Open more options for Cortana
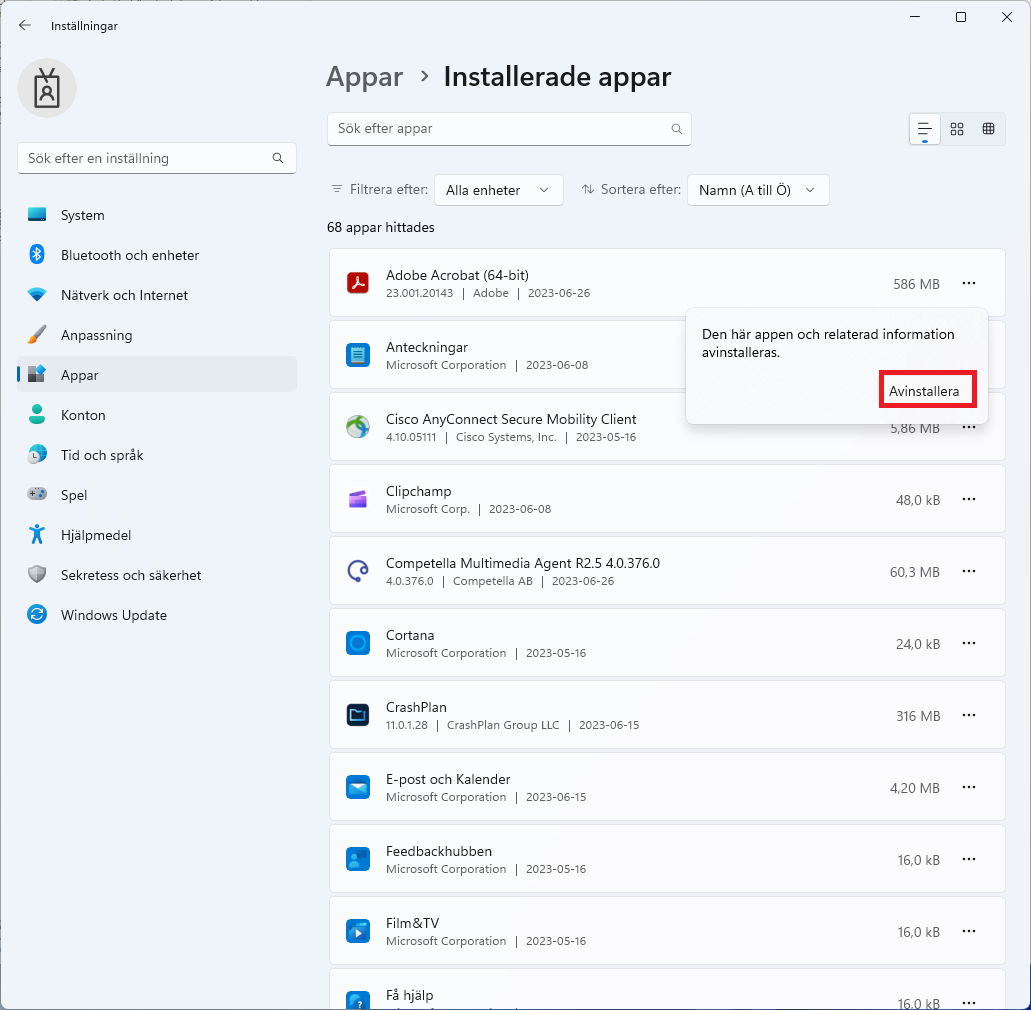Viewport: 1031px width, 1010px height. pos(969,643)
